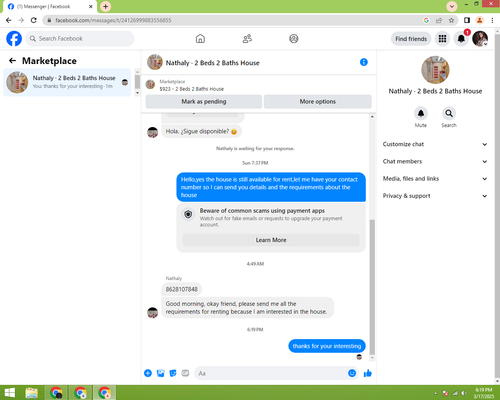Image resolution: width=500 pixels, height=400 pixels.
Task: Open the Friends icon in top navigation
Action: pos(247,39)
